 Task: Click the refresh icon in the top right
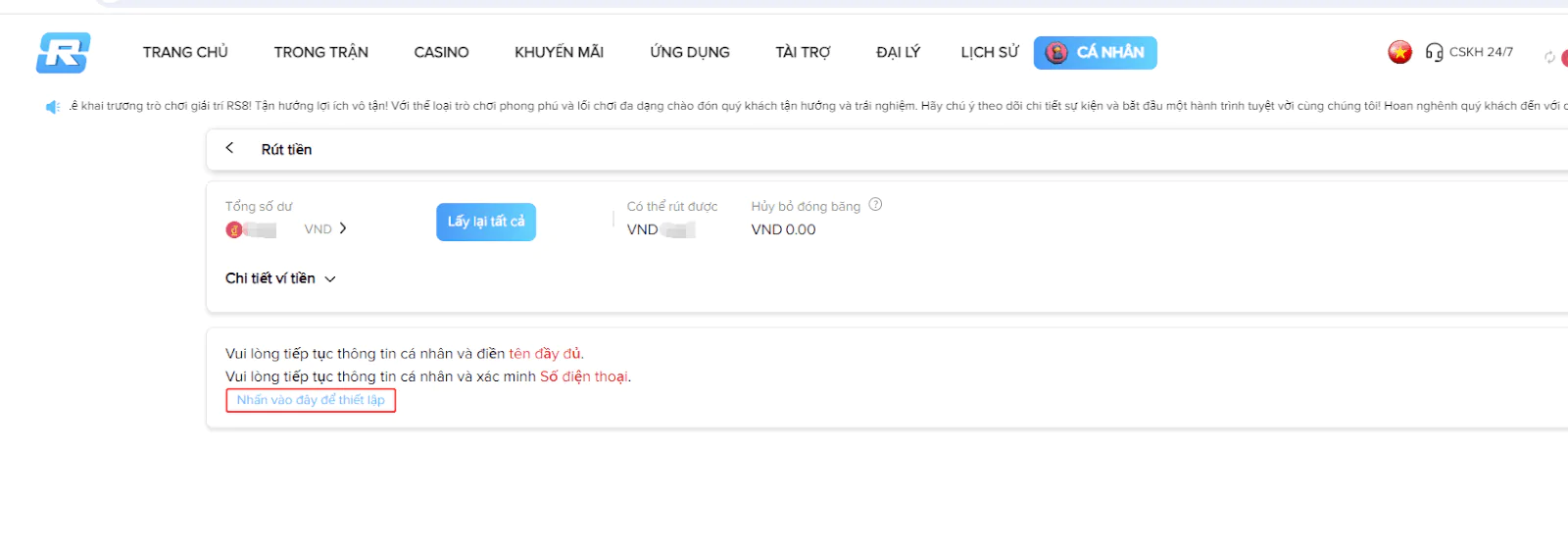point(1549,57)
